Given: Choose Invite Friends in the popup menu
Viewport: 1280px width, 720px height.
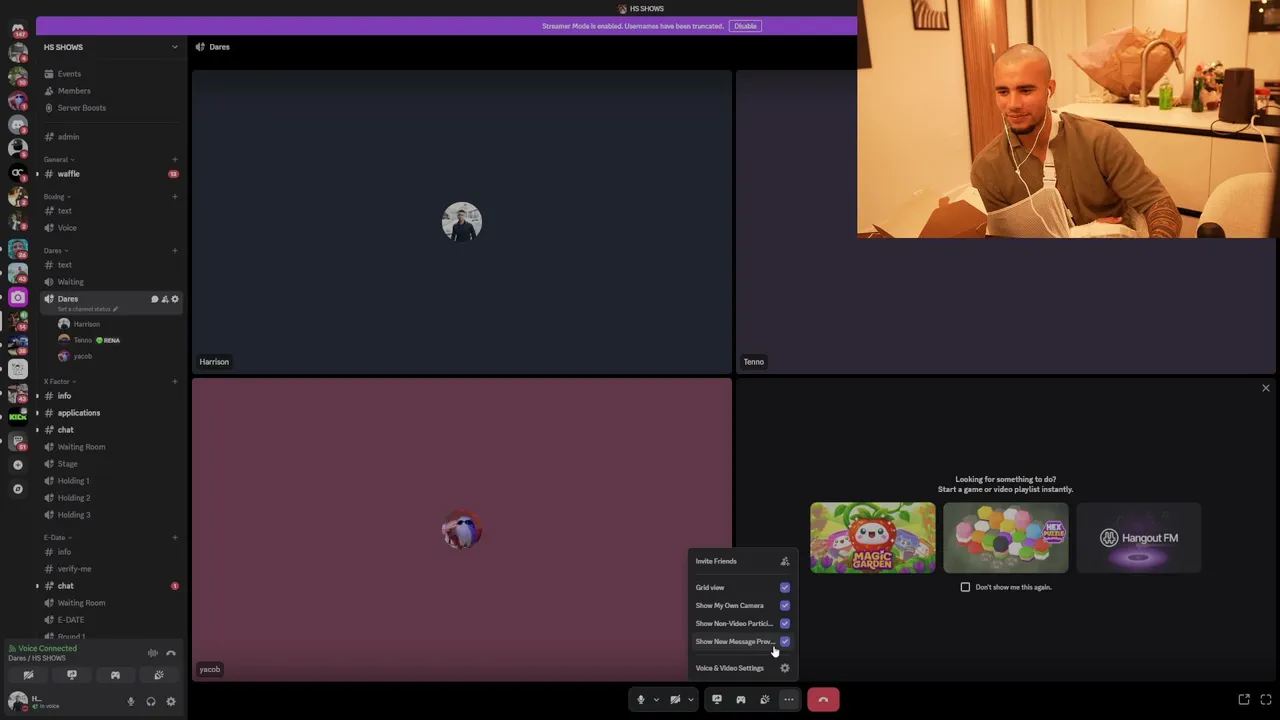Looking at the screenshot, I should (x=742, y=561).
